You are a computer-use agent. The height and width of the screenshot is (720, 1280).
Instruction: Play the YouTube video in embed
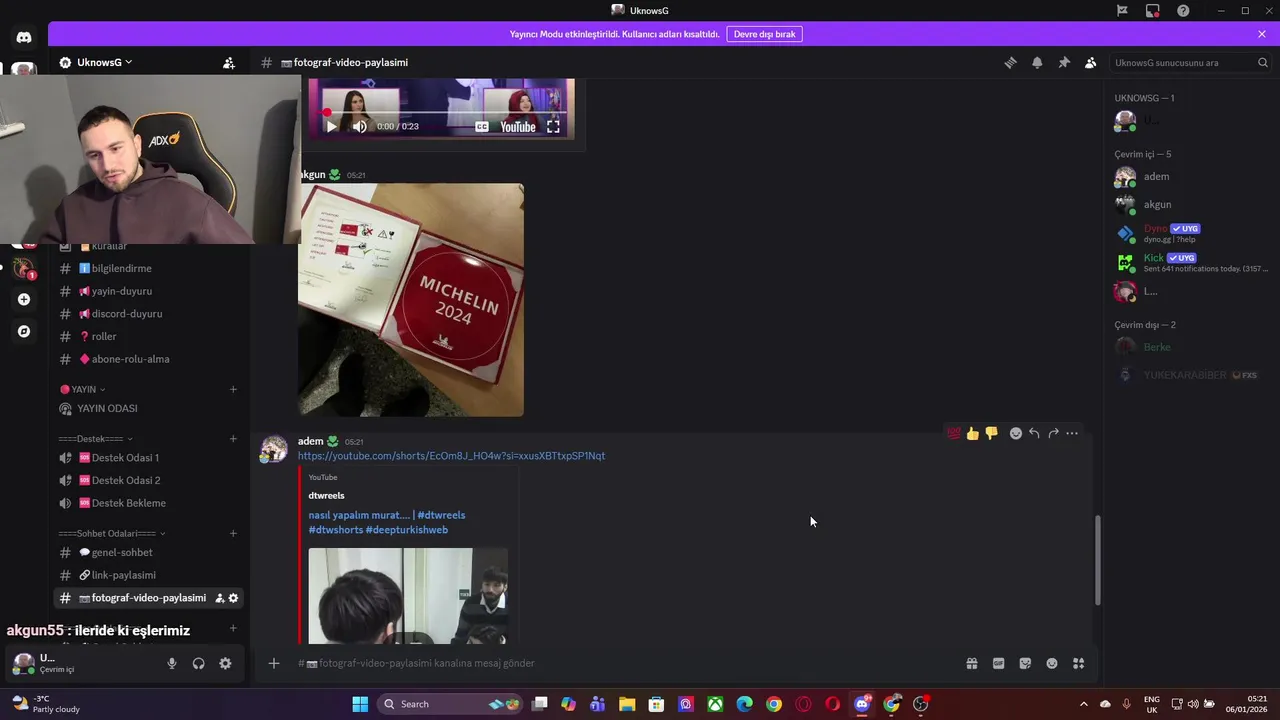[x=331, y=127]
